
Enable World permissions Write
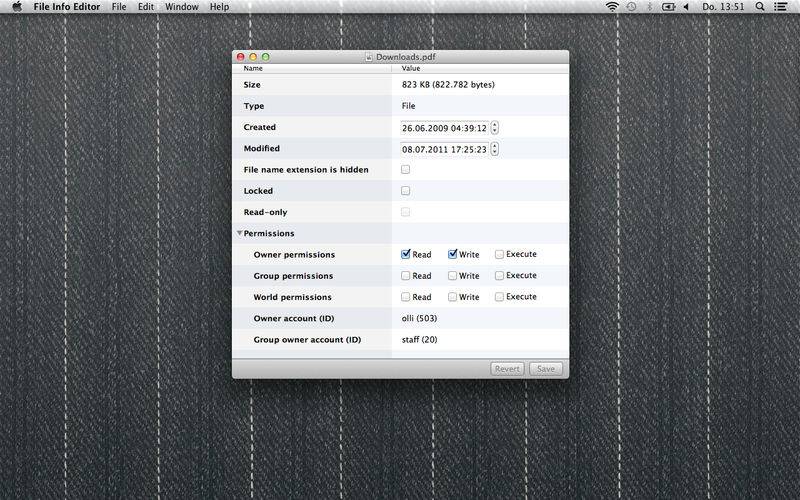[452, 296]
